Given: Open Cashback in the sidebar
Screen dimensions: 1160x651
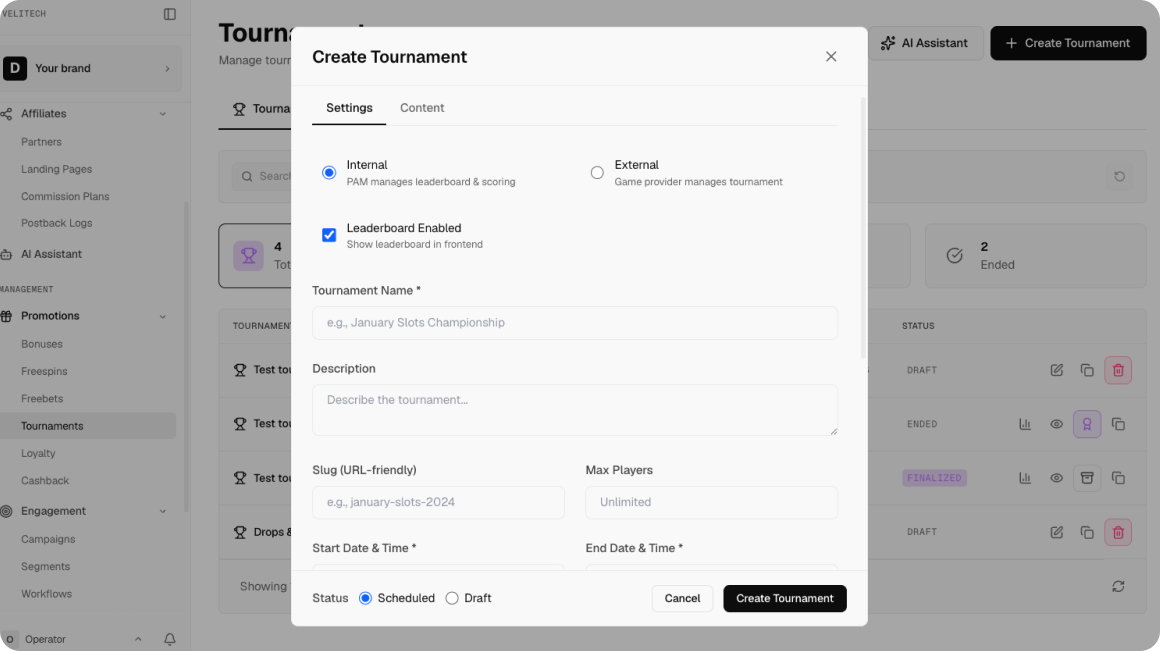Looking at the screenshot, I should pos(44,481).
